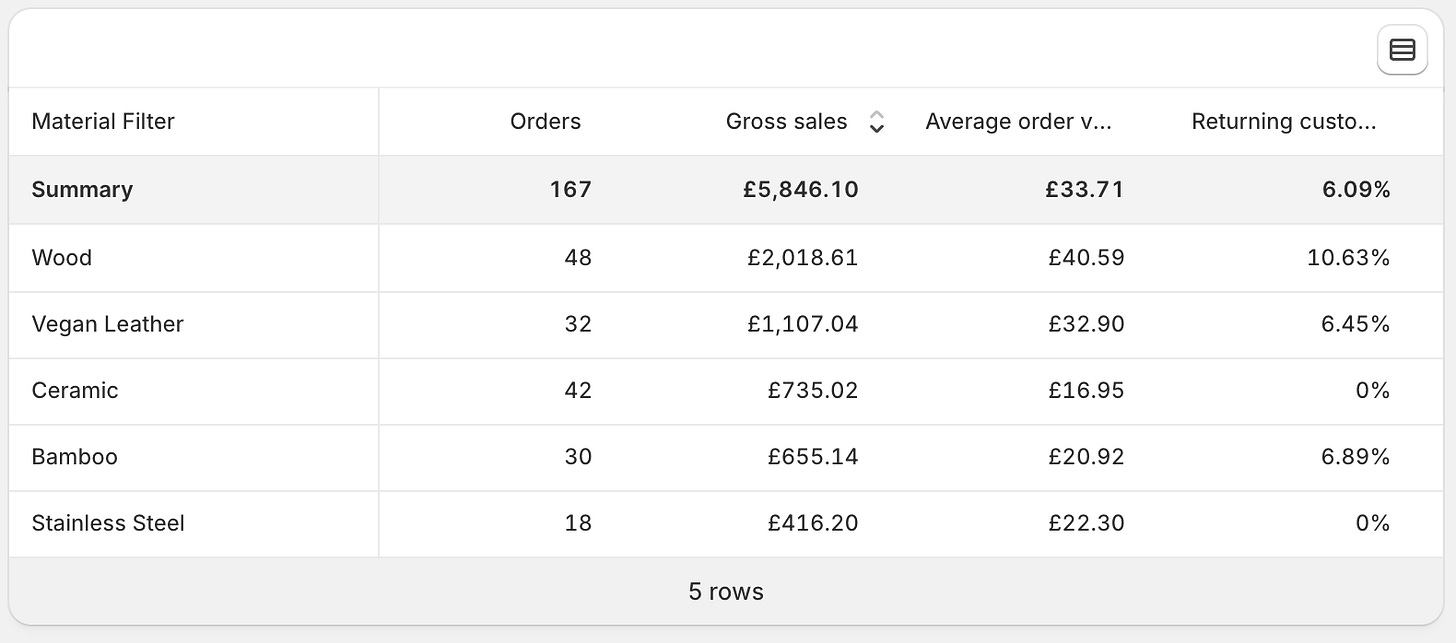The width and height of the screenshot is (1456, 643).
Task: Select the Bamboo material row
Action: click(x=75, y=457)
